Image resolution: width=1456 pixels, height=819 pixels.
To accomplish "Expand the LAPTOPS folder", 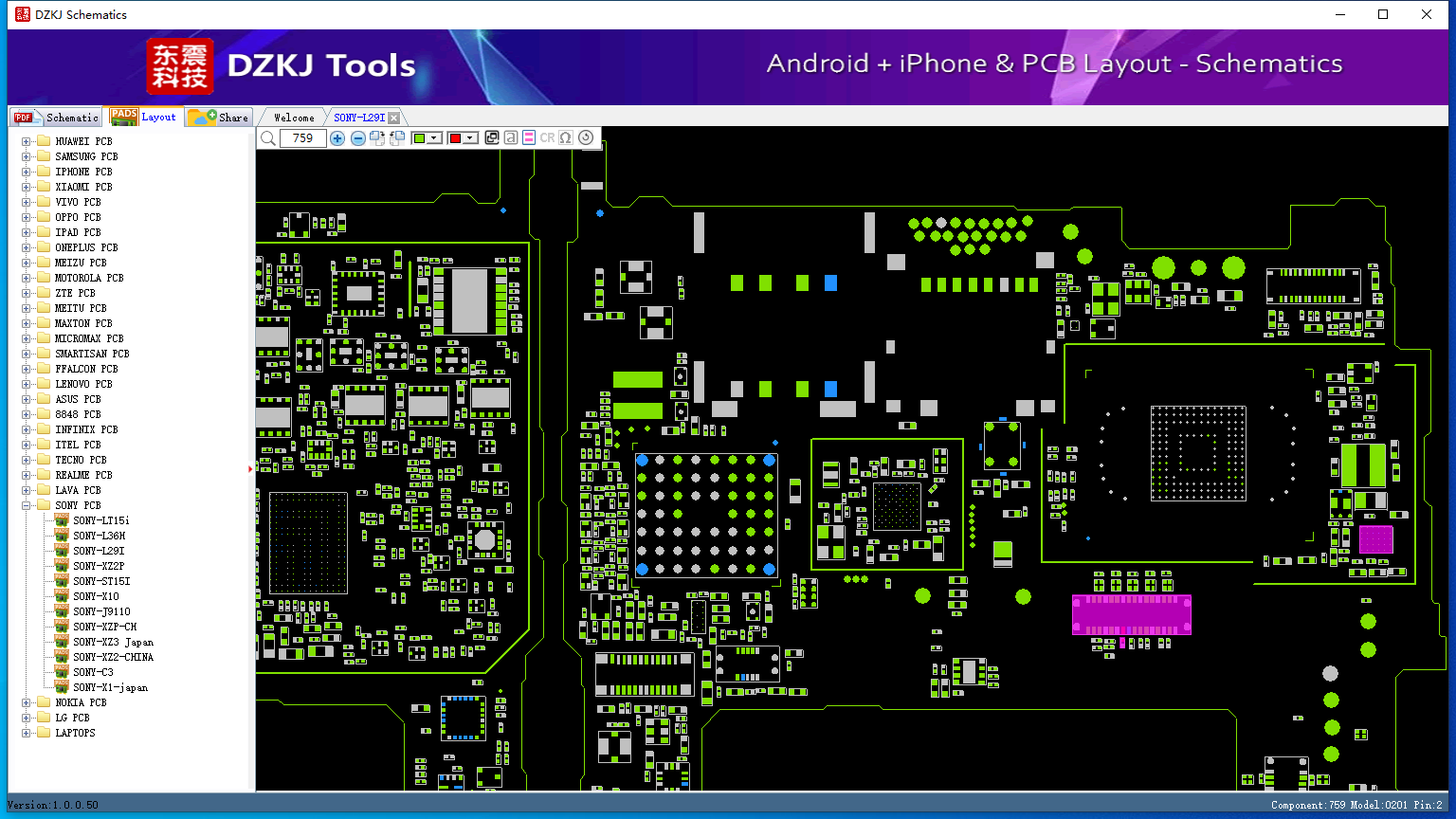I will [x=27, y=733].
